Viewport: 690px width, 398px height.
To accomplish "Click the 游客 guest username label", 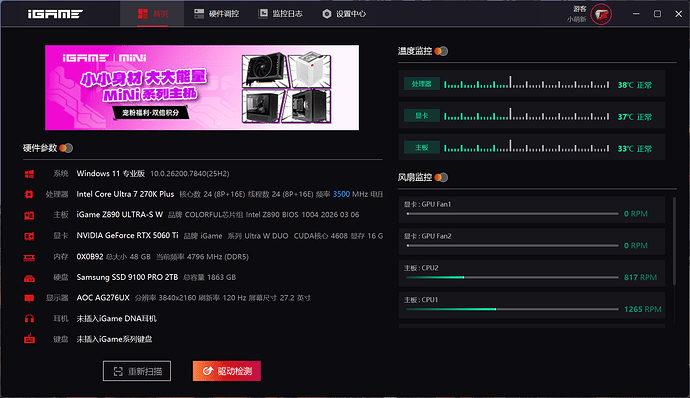I will pos(580,9).
